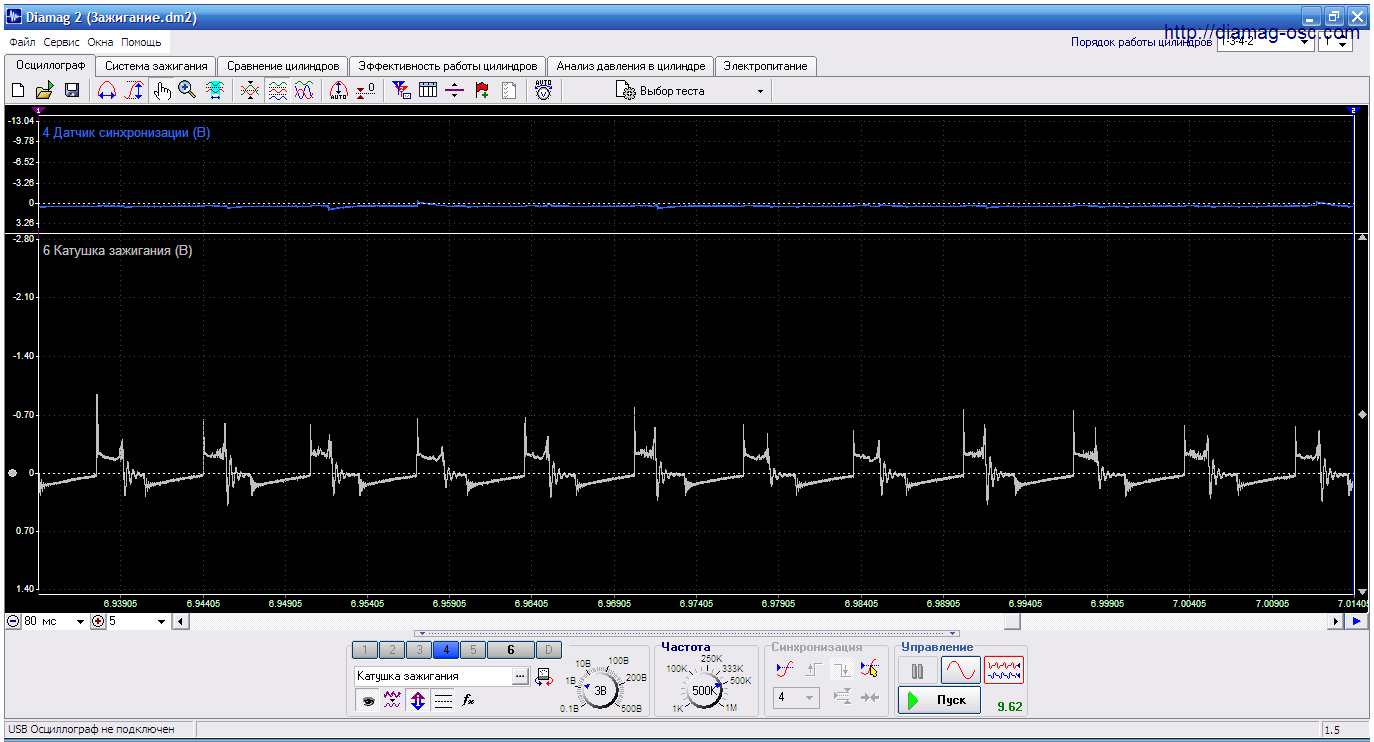Click the divider split toolbar icon

[x=455, y=91]
